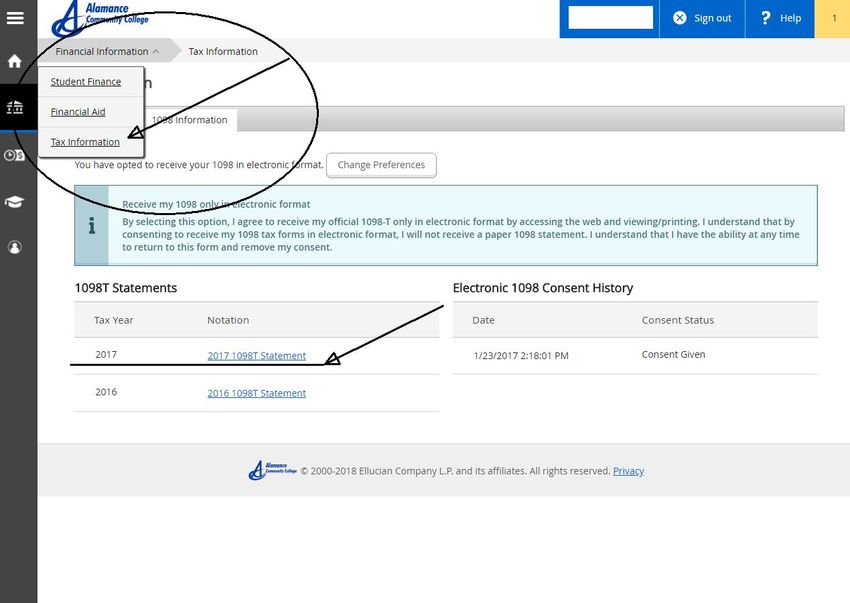Select the Financial Information bank icon
This screenshot has height=603, width=850.
15,107
